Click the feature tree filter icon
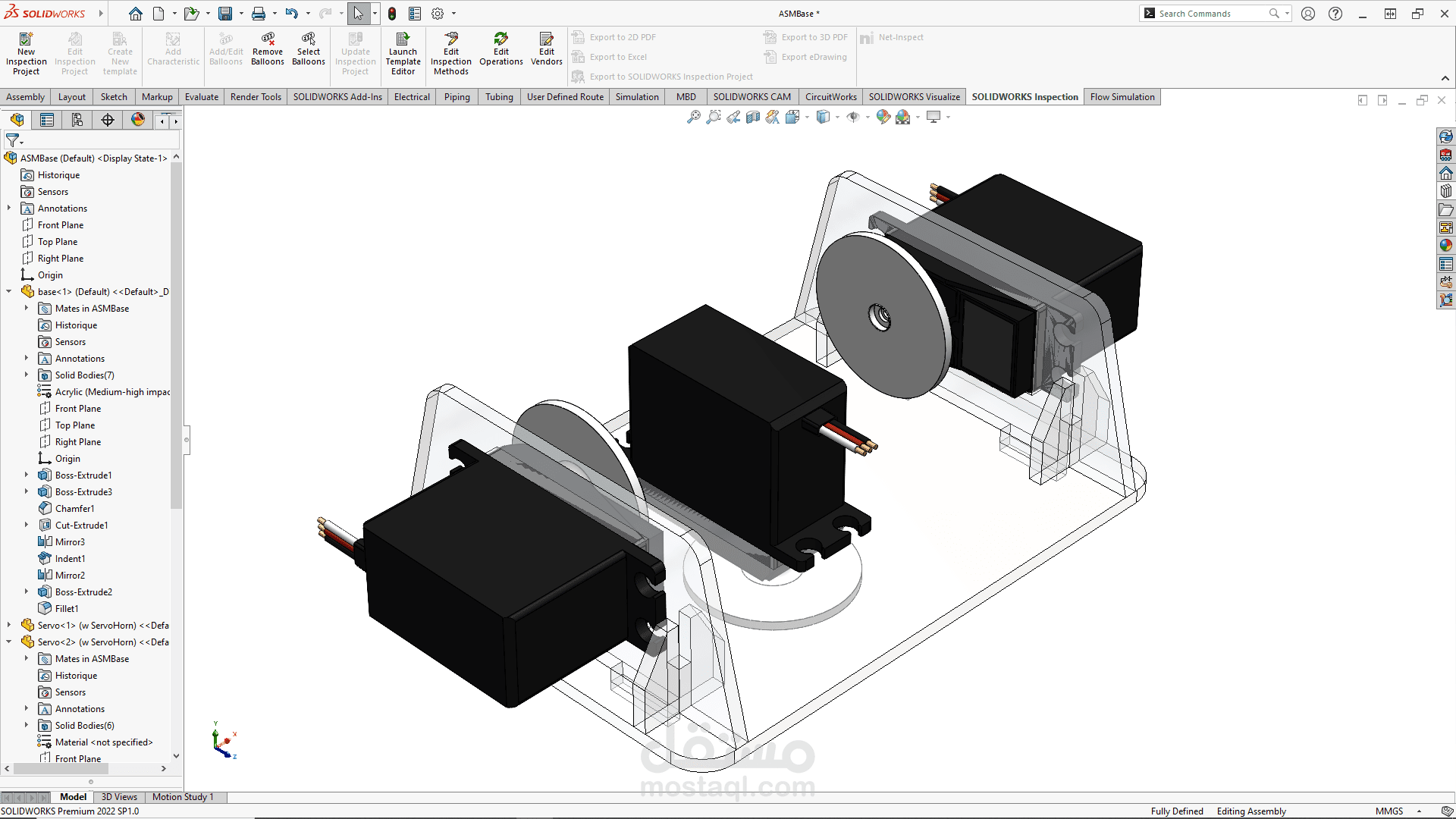Viewport: 1456px width, 819px height. pyautogui.click(x=13, y=140)
